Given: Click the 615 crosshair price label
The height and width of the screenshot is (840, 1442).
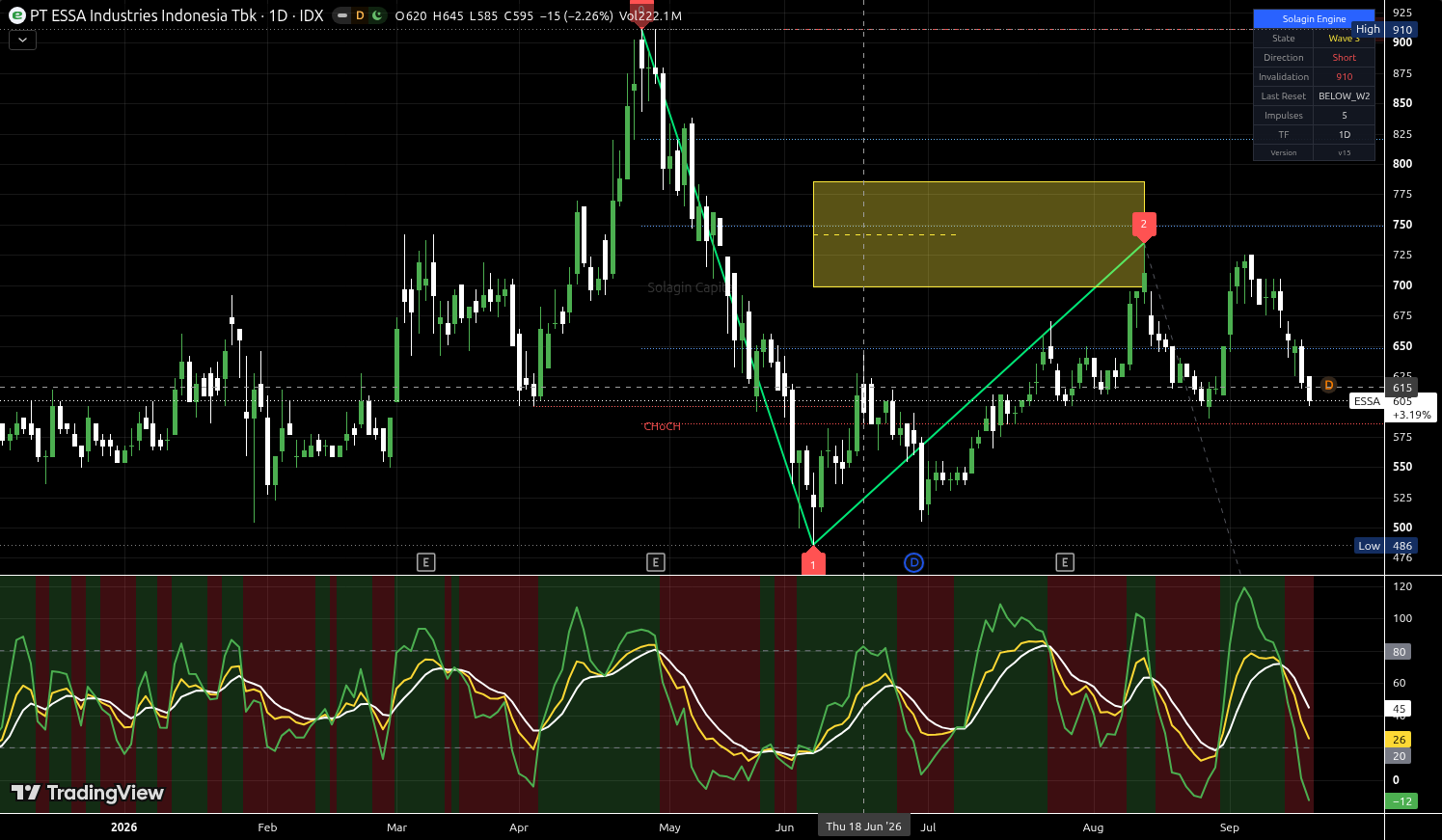Looking at the screenshot, I should (x=1402, y=388).
